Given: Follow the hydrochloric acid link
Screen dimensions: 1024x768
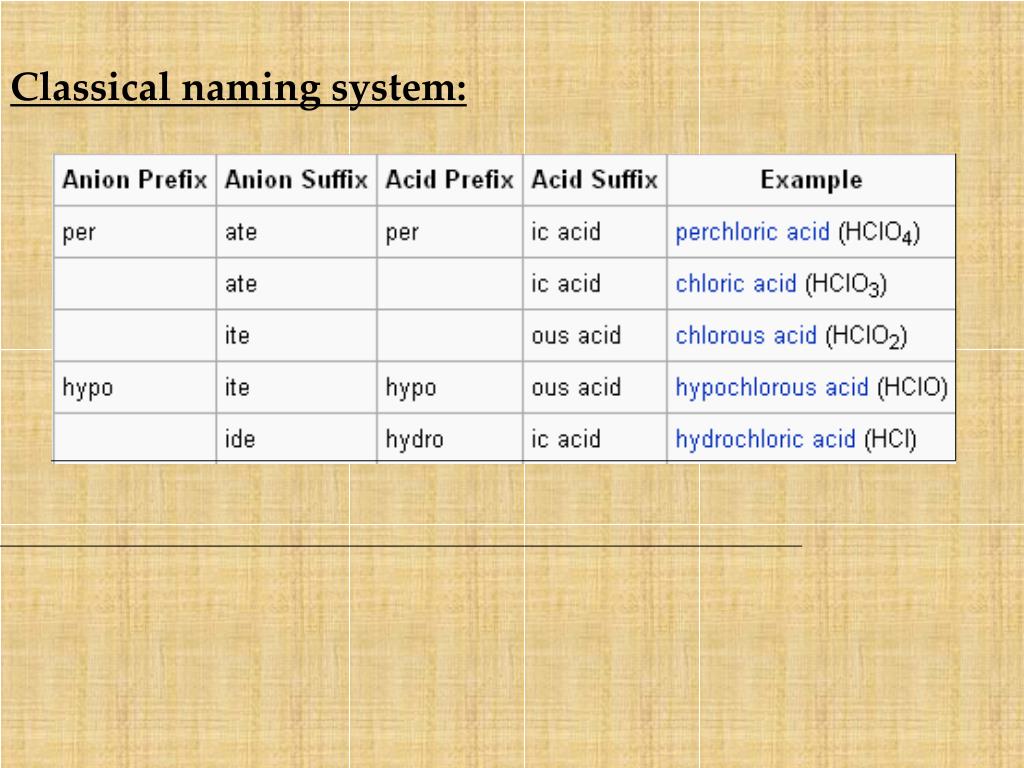Looking at the screenshot, I should [765, 439].
